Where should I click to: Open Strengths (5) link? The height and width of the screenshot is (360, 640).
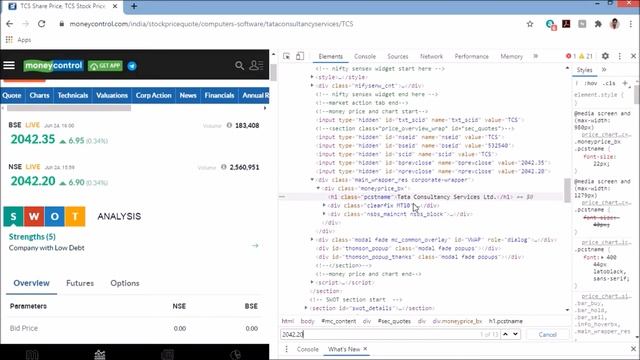[x=32, y=237]
